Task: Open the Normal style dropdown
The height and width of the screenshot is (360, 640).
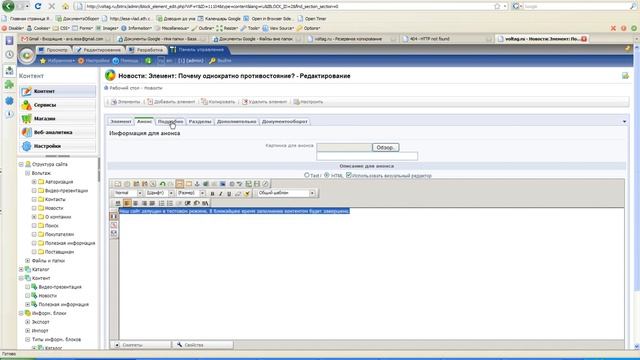Action: tap(140, 193)
